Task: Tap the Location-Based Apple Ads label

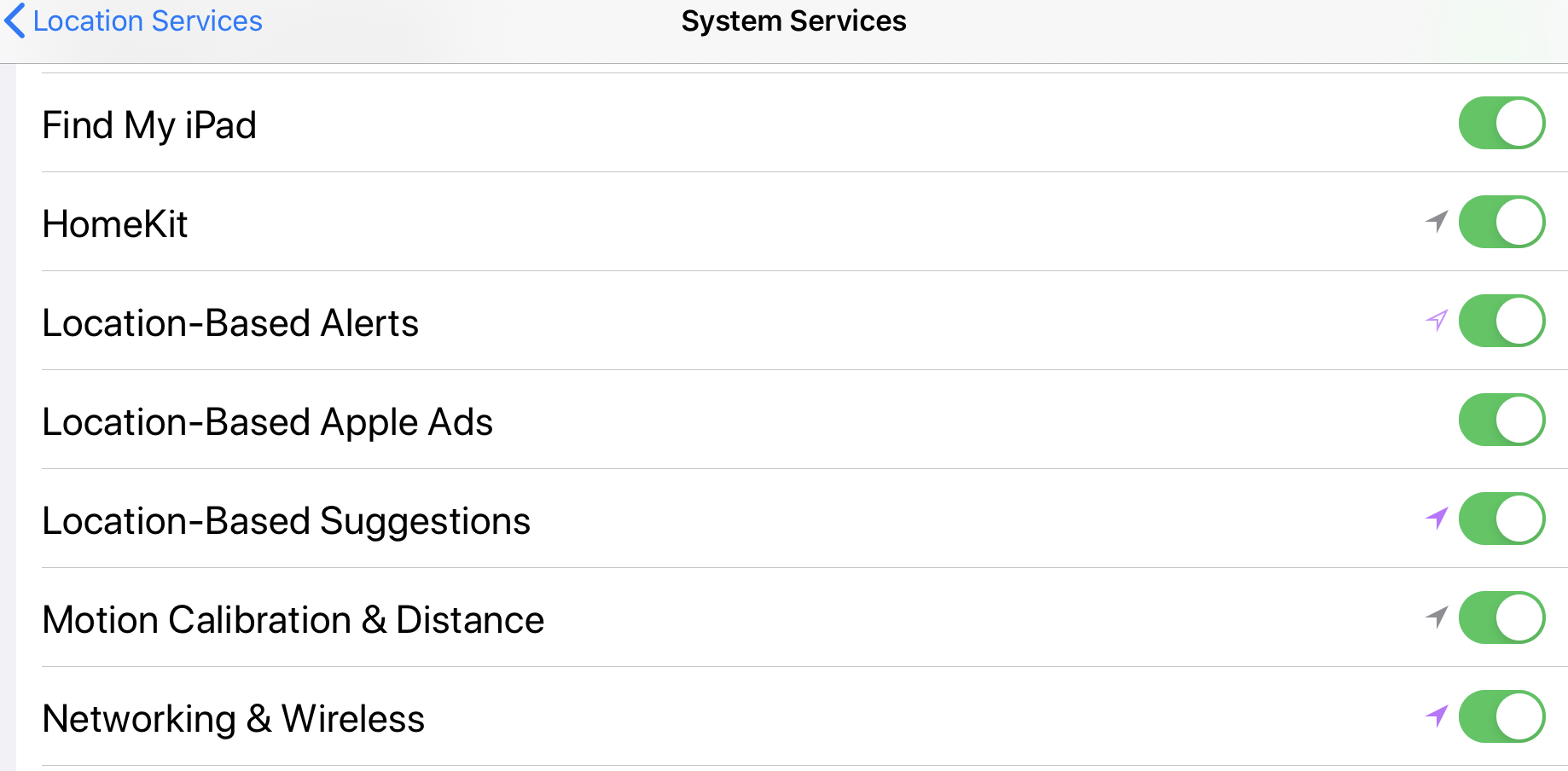Action: [x=267, y=422]
